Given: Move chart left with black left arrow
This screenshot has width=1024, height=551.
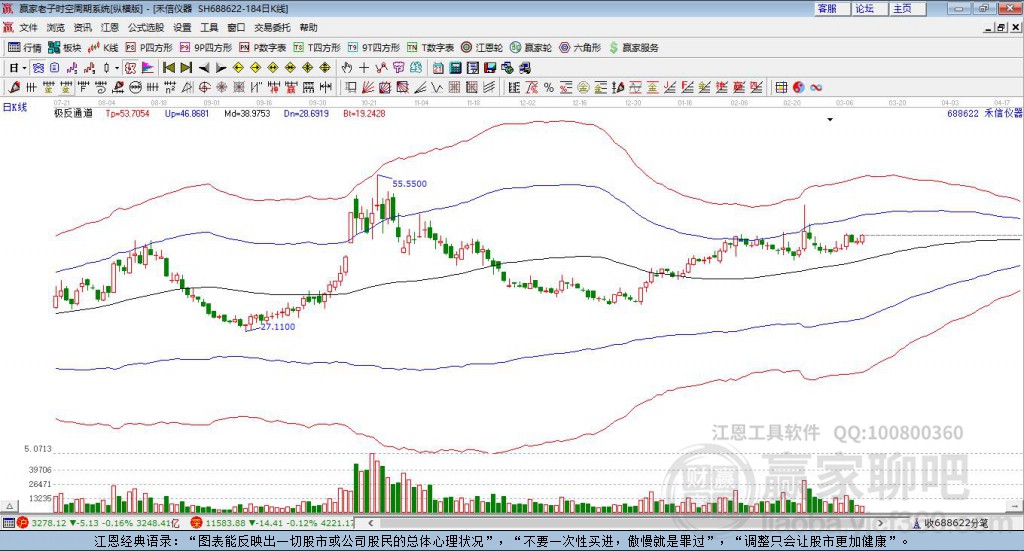Looking at the screenshot, I should click(x=204, y=68).
